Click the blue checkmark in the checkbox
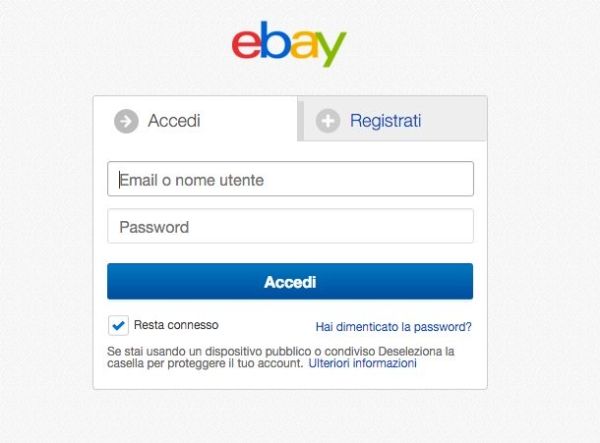The height and width of the screenshot is (443, 600). [118, 326]
